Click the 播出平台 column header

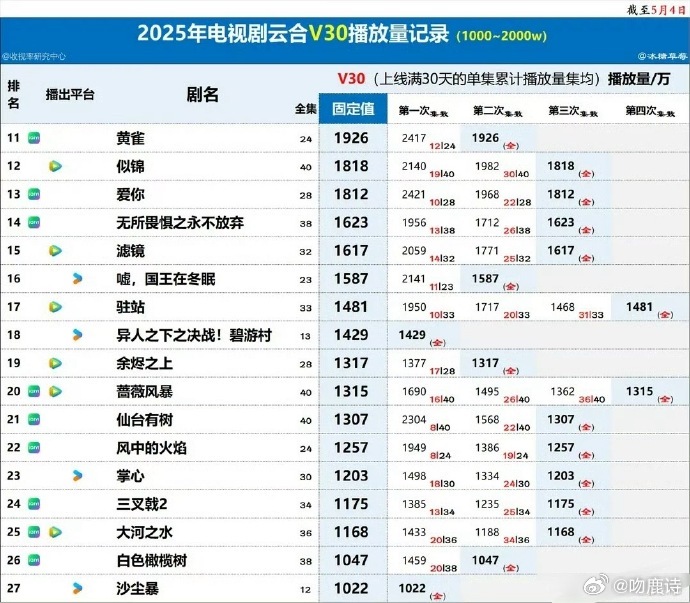[70, 95]
